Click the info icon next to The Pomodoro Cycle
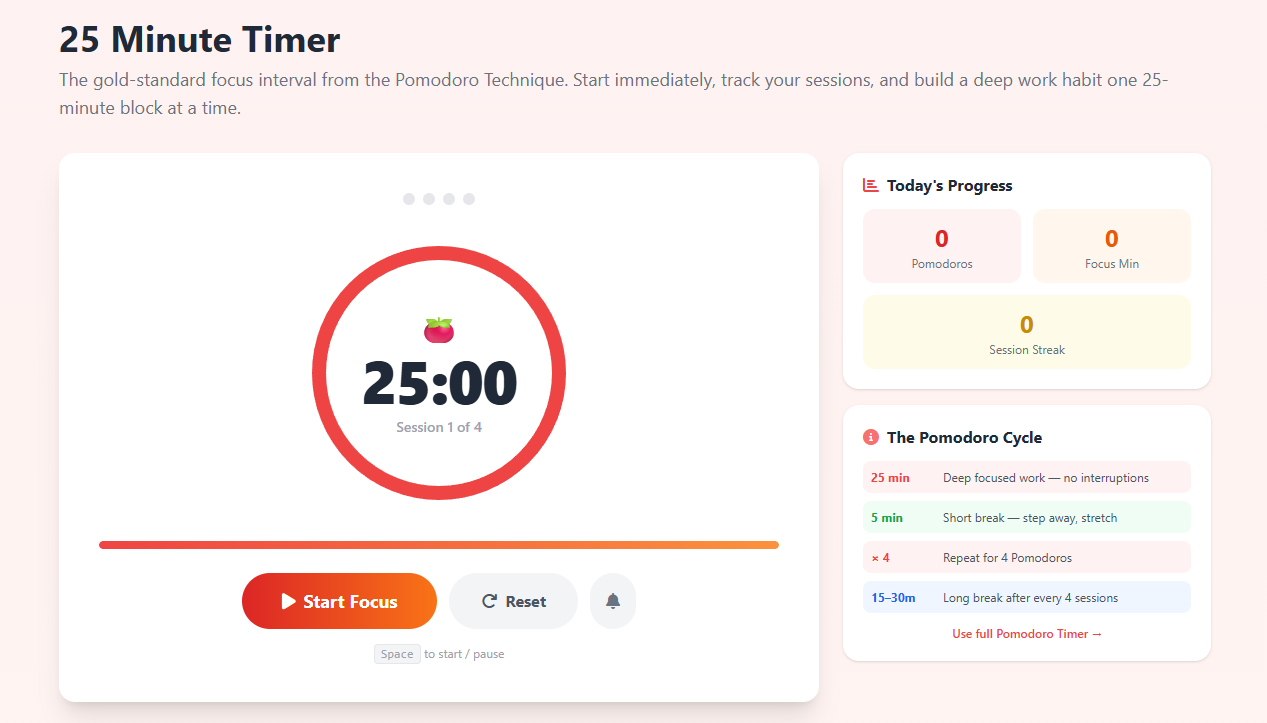Image resolution: width=1267 pixels, height=723 pixels. click(x=870, y=437)
